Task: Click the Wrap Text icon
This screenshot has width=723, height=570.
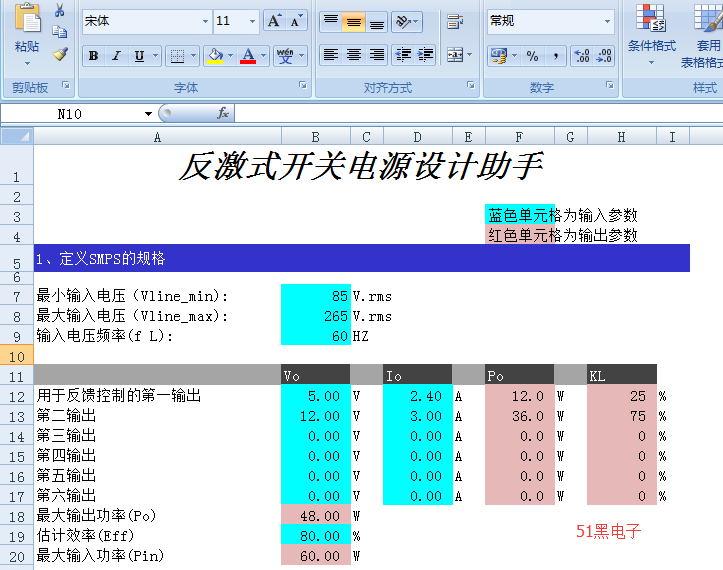Action: tap(456, 21)
